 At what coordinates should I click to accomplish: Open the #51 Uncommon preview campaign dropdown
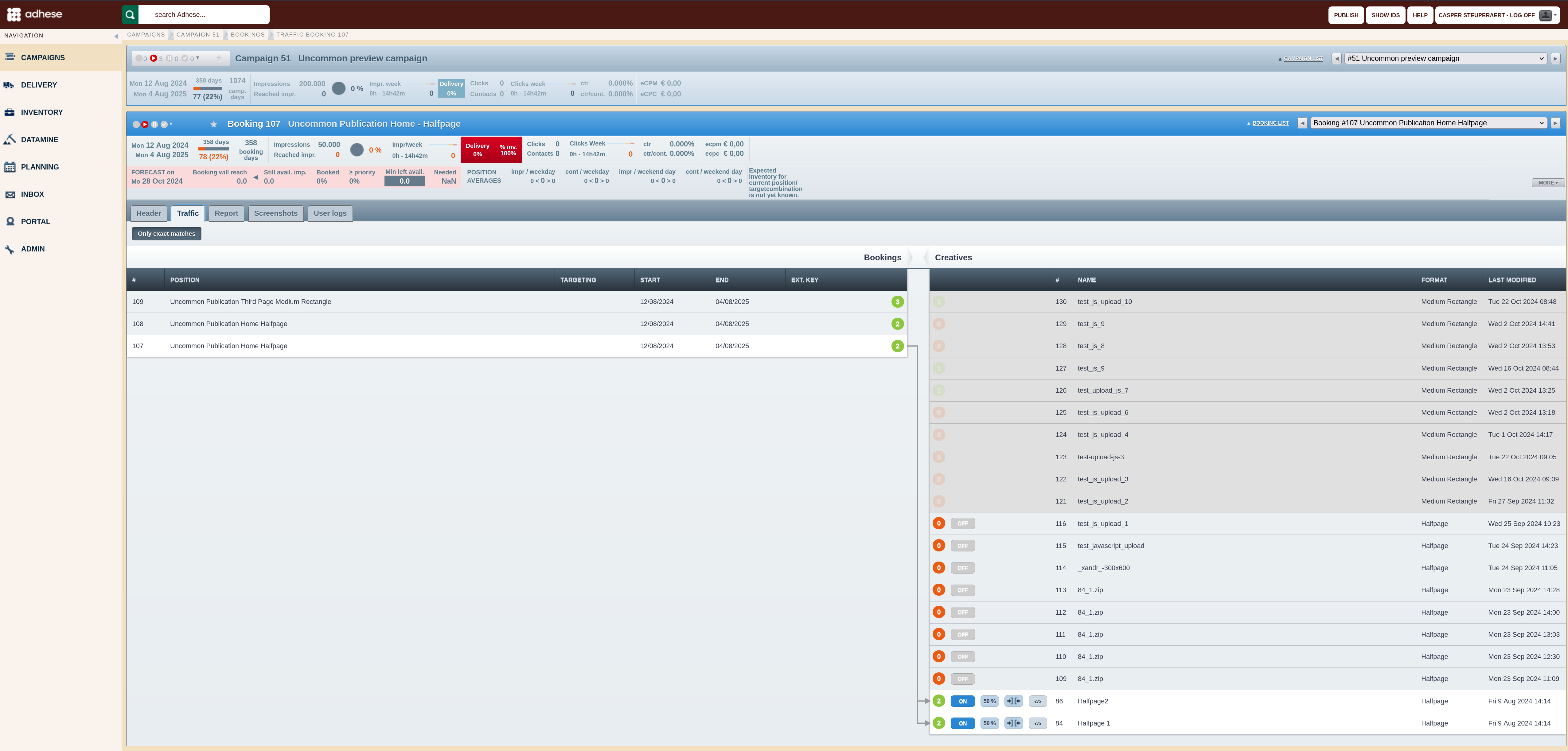(x=1445, y=58)
